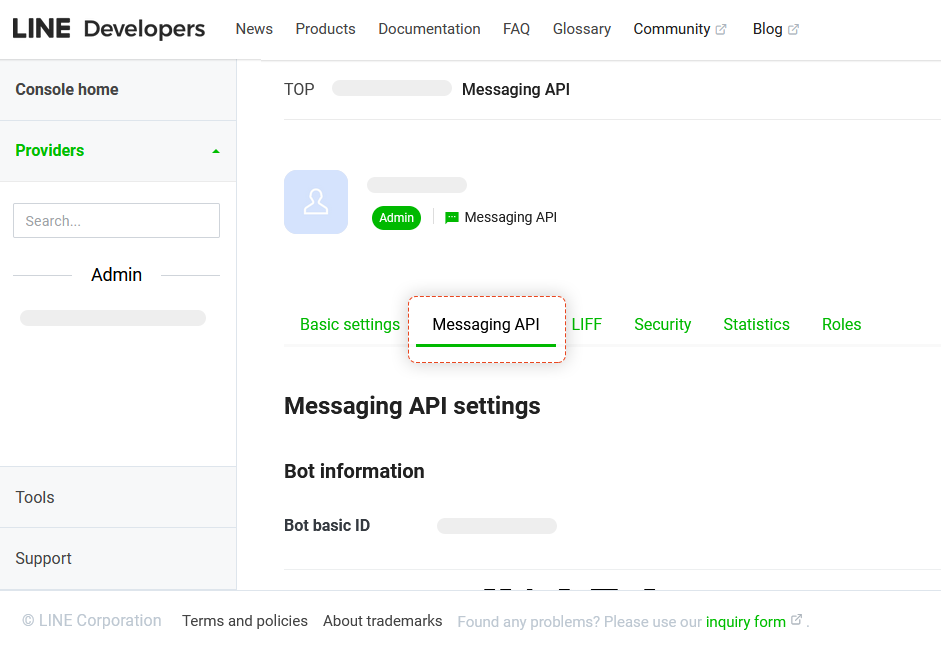Open the Roles tab

click(841, 325)
